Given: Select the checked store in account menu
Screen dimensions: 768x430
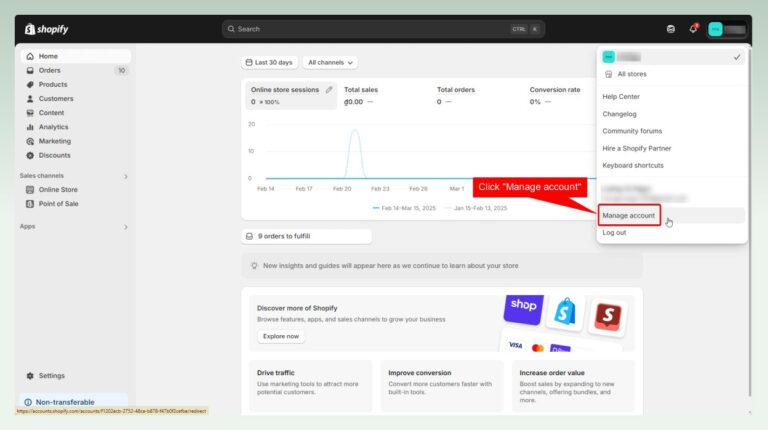Looking at the screenshot, I should 672,57.
